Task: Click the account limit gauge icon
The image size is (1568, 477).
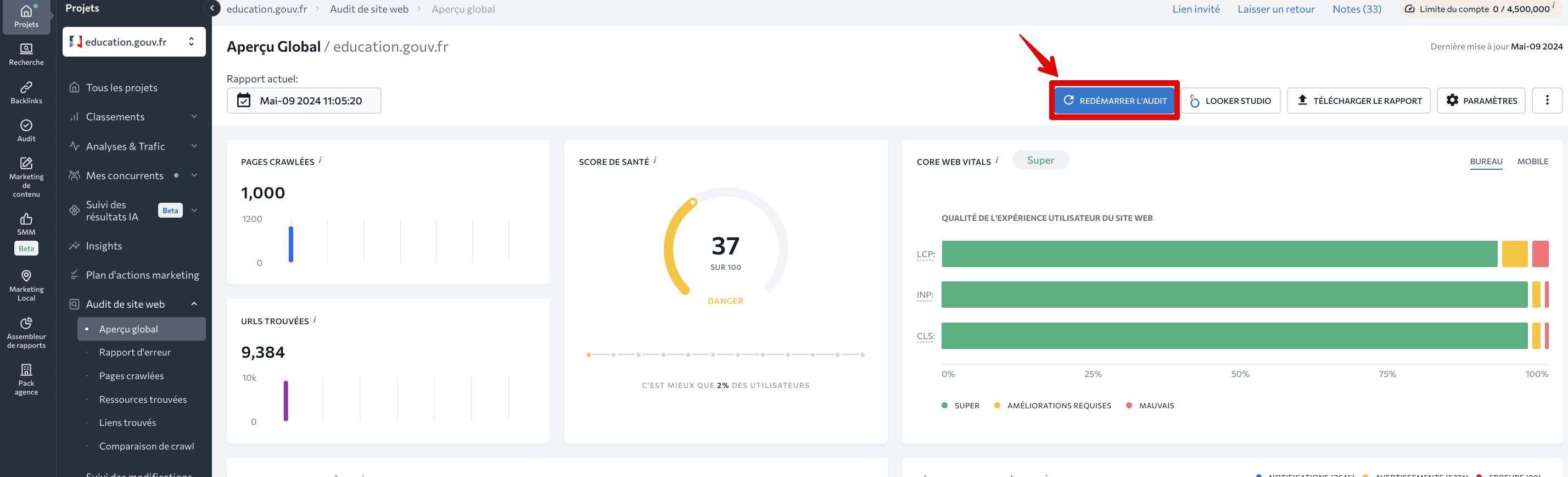Action: [x=1410, y=9]
